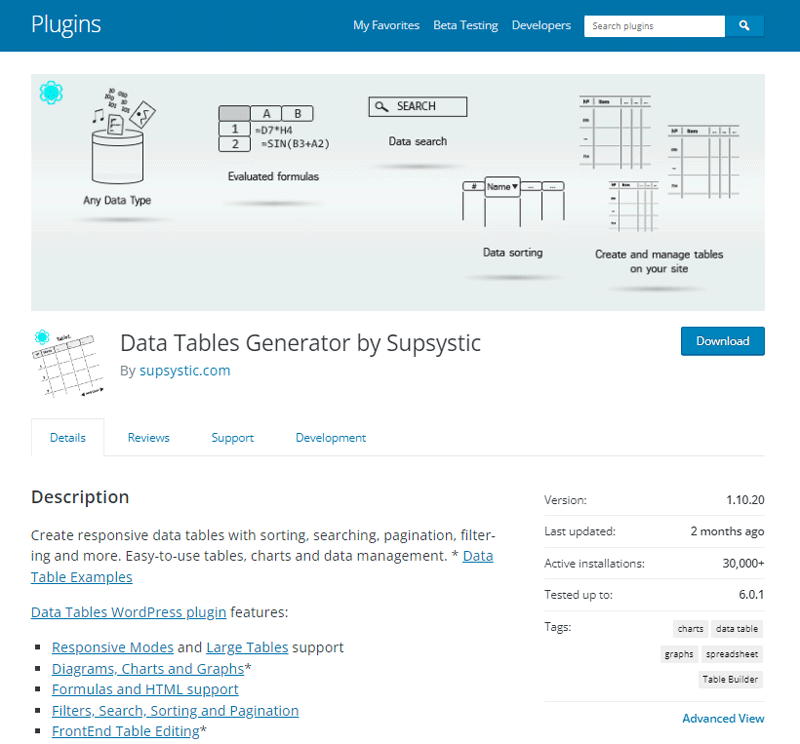Open the supsystic.com author link
Viewport: 800px width, 744px height.
[185, 370]
